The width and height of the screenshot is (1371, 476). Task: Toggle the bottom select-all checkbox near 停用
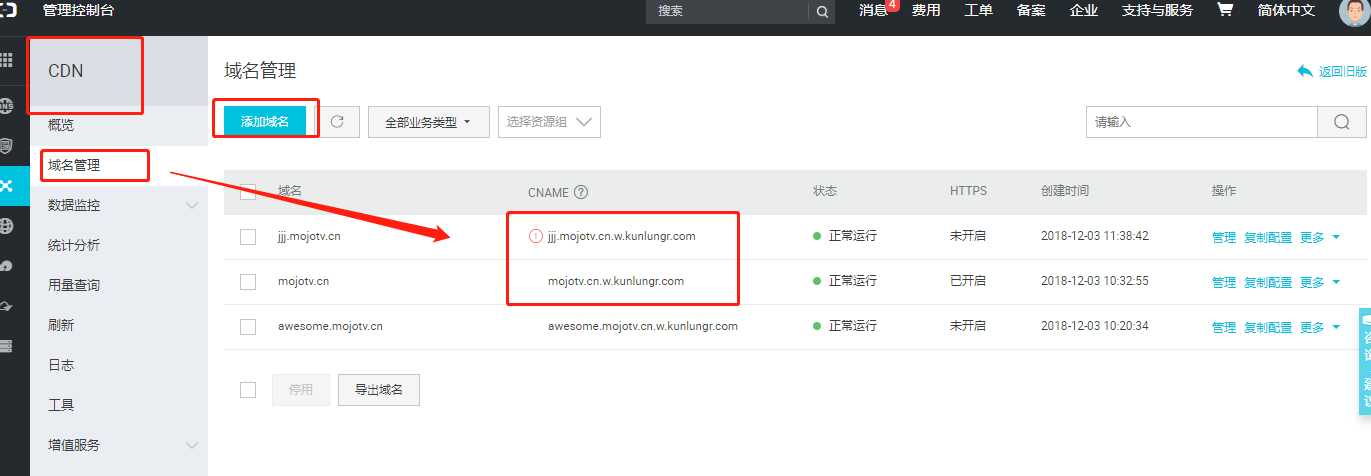click(x=248, y=390)
